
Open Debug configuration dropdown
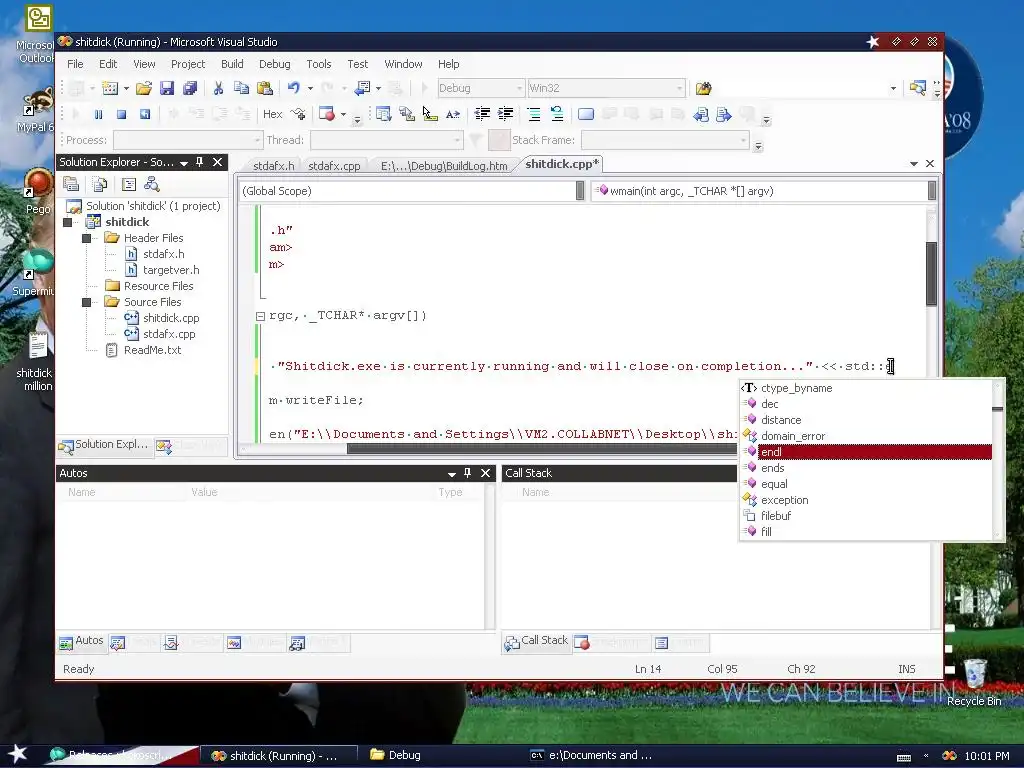tap(481, 88)
